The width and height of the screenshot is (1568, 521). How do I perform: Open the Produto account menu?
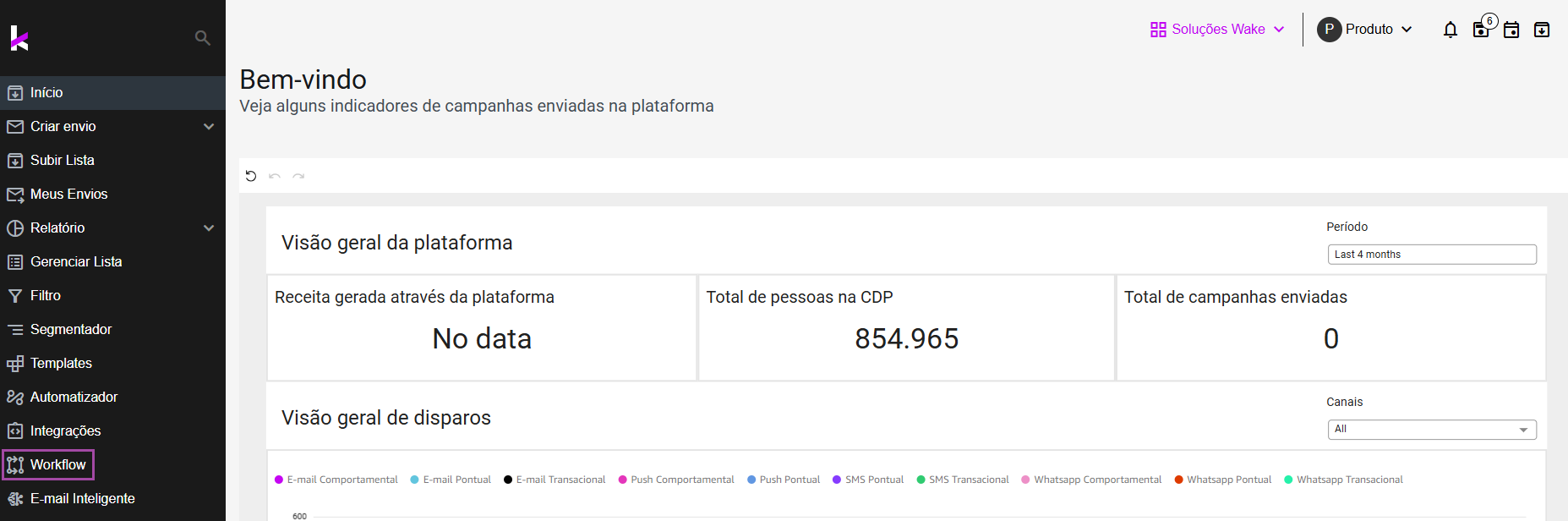point(1364,30)
